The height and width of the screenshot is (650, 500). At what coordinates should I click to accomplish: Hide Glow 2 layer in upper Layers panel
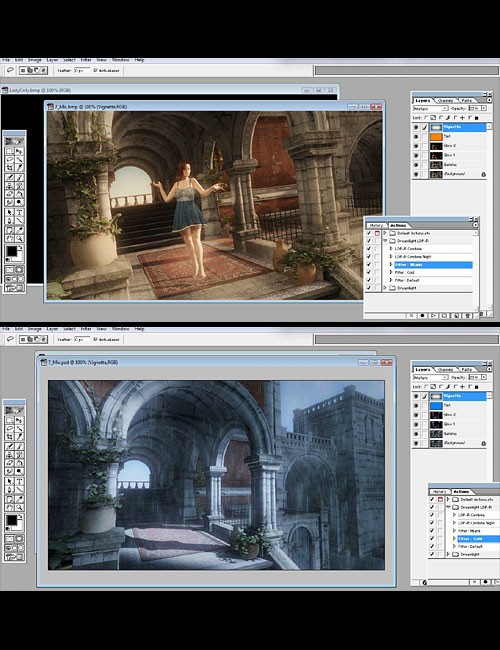point(416,146)
